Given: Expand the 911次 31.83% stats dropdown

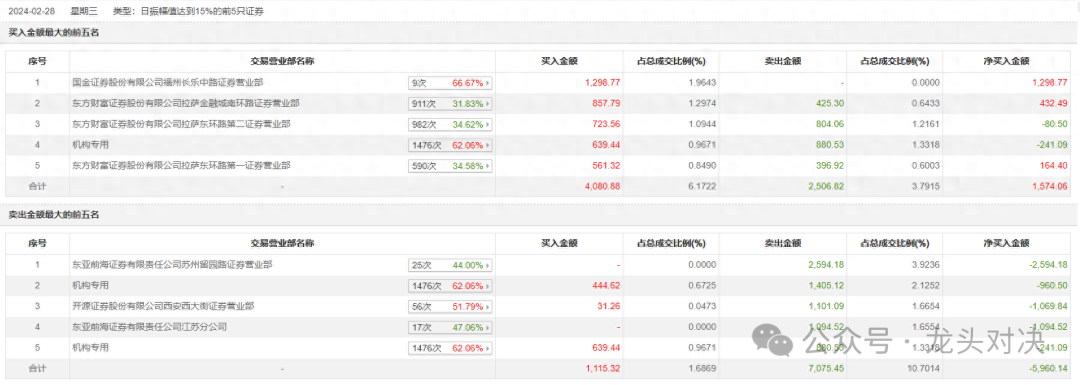Looking at the screenshot, I should coord(450,104).
